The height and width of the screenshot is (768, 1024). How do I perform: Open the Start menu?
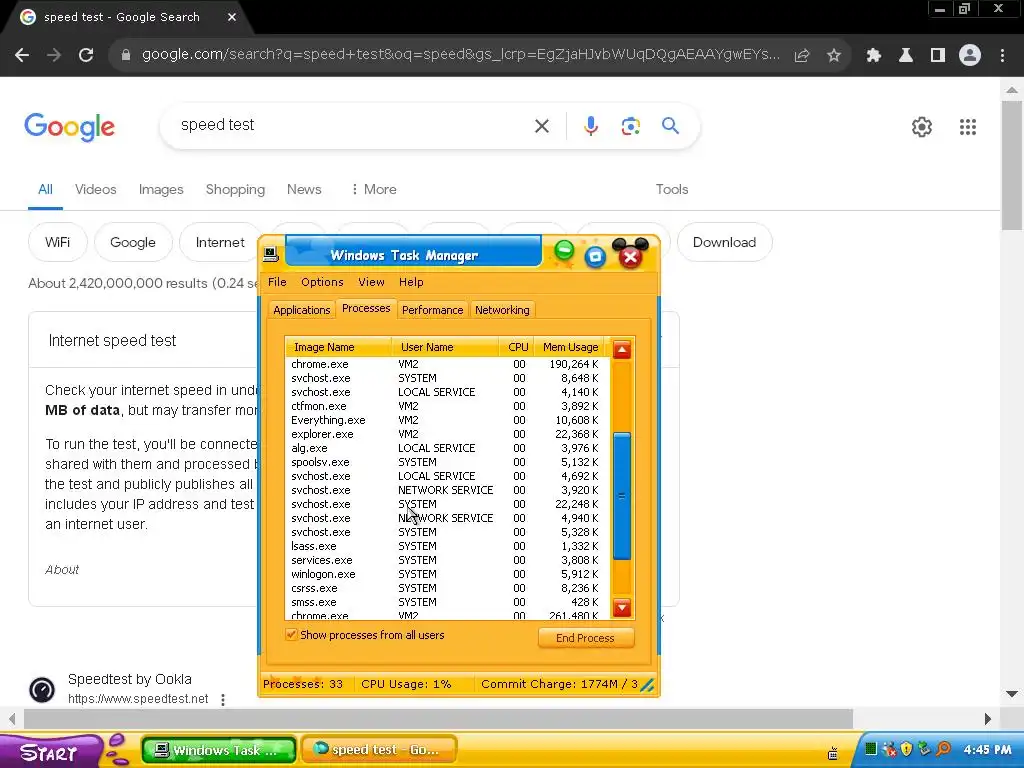point(50,752)
